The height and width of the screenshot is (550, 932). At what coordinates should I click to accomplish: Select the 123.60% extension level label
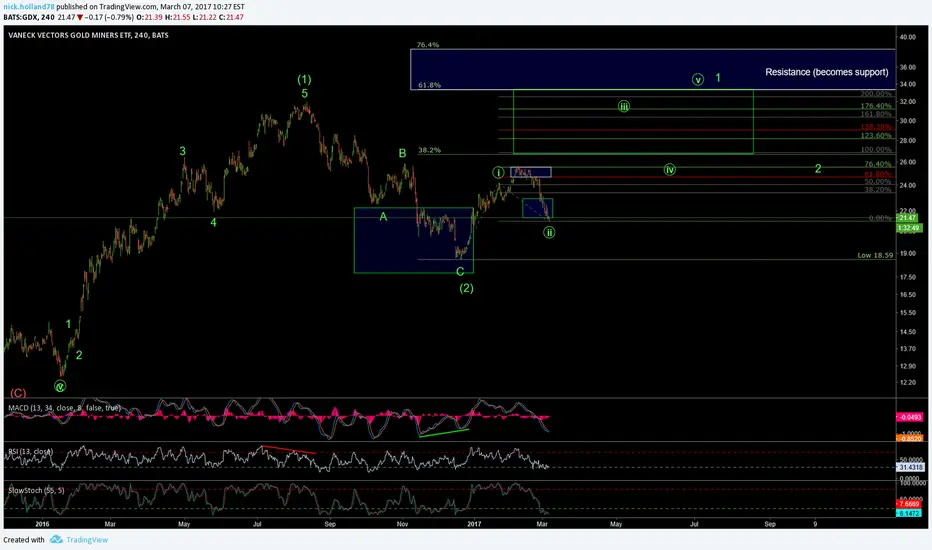[876, 136]
